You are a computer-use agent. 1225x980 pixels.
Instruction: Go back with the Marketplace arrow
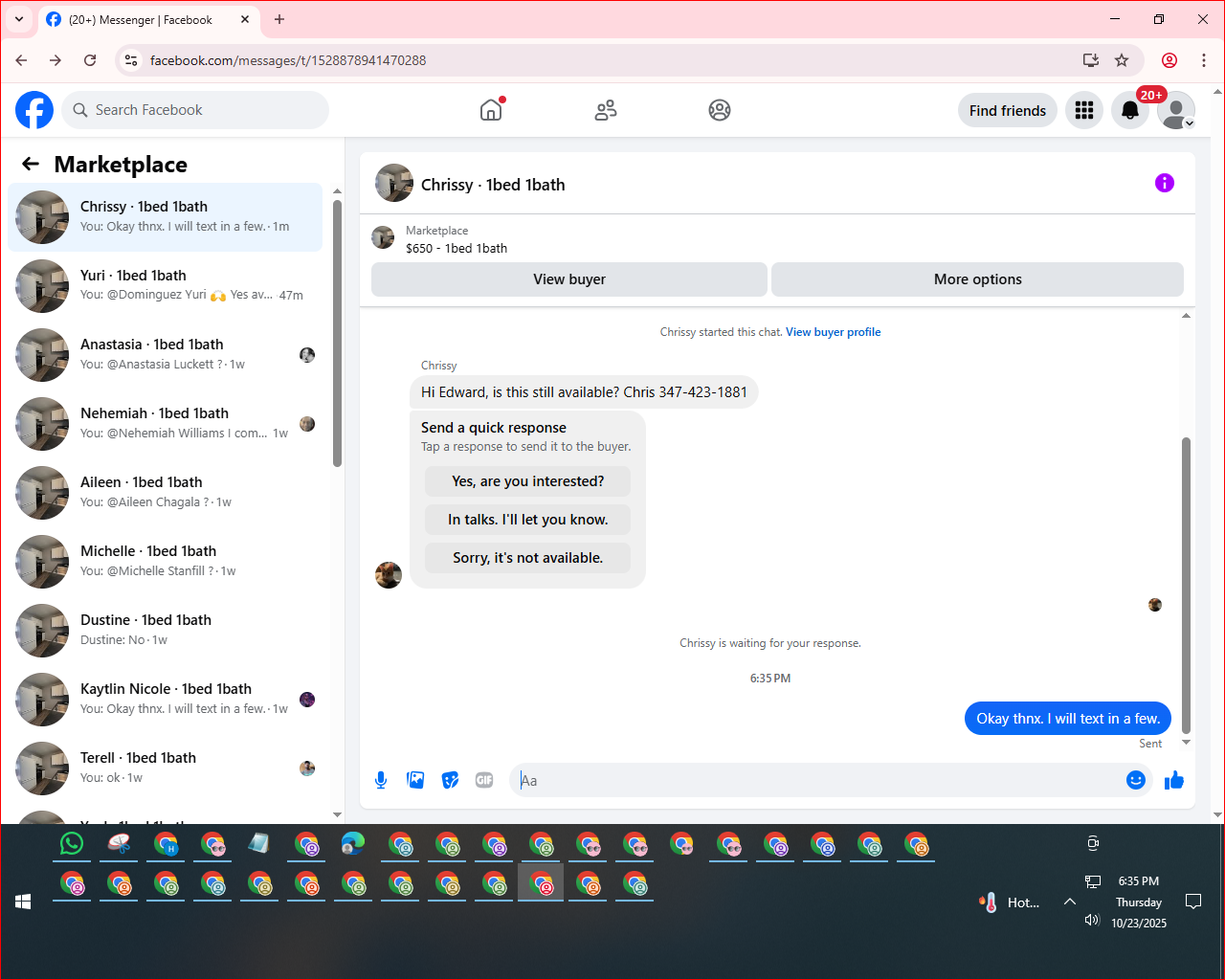click(x=31, y=164)
